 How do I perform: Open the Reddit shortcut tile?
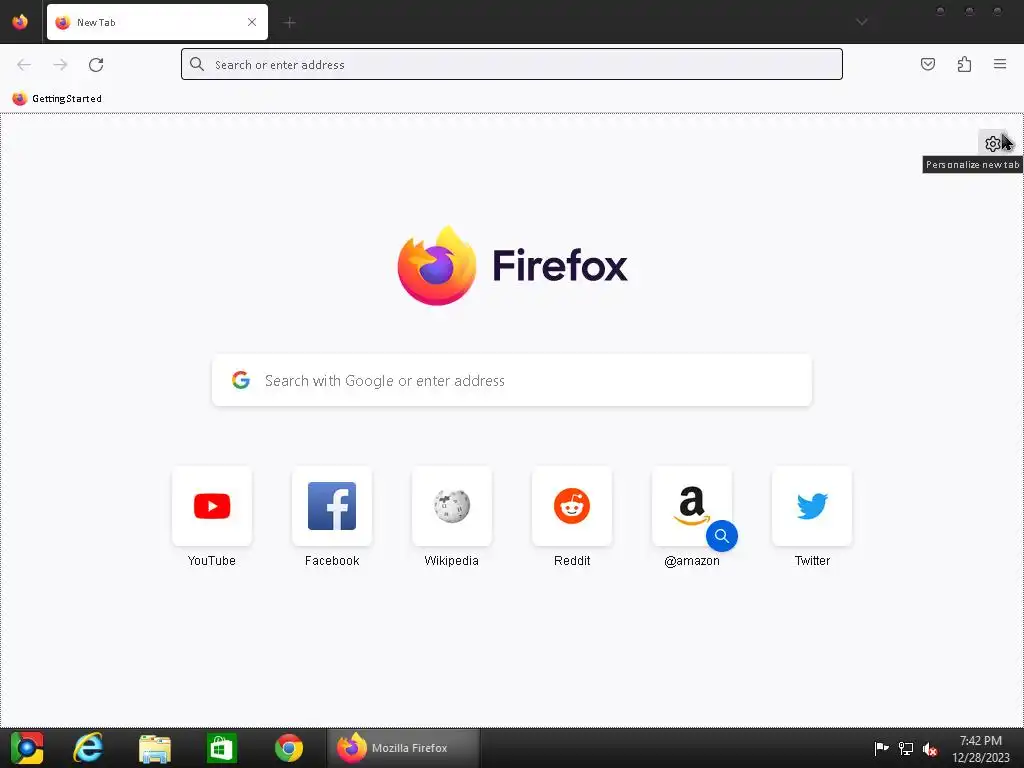click(x=572, y=506)
